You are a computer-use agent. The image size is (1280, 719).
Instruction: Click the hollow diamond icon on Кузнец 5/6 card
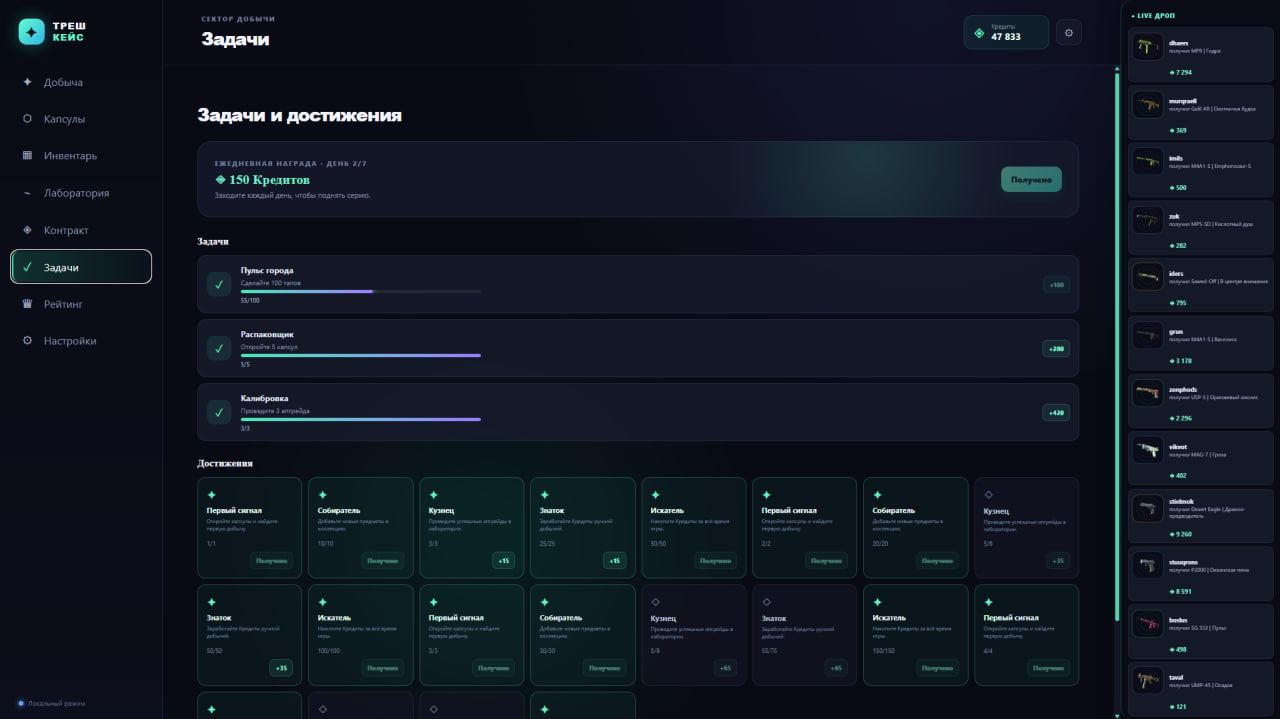coord(989,495)
